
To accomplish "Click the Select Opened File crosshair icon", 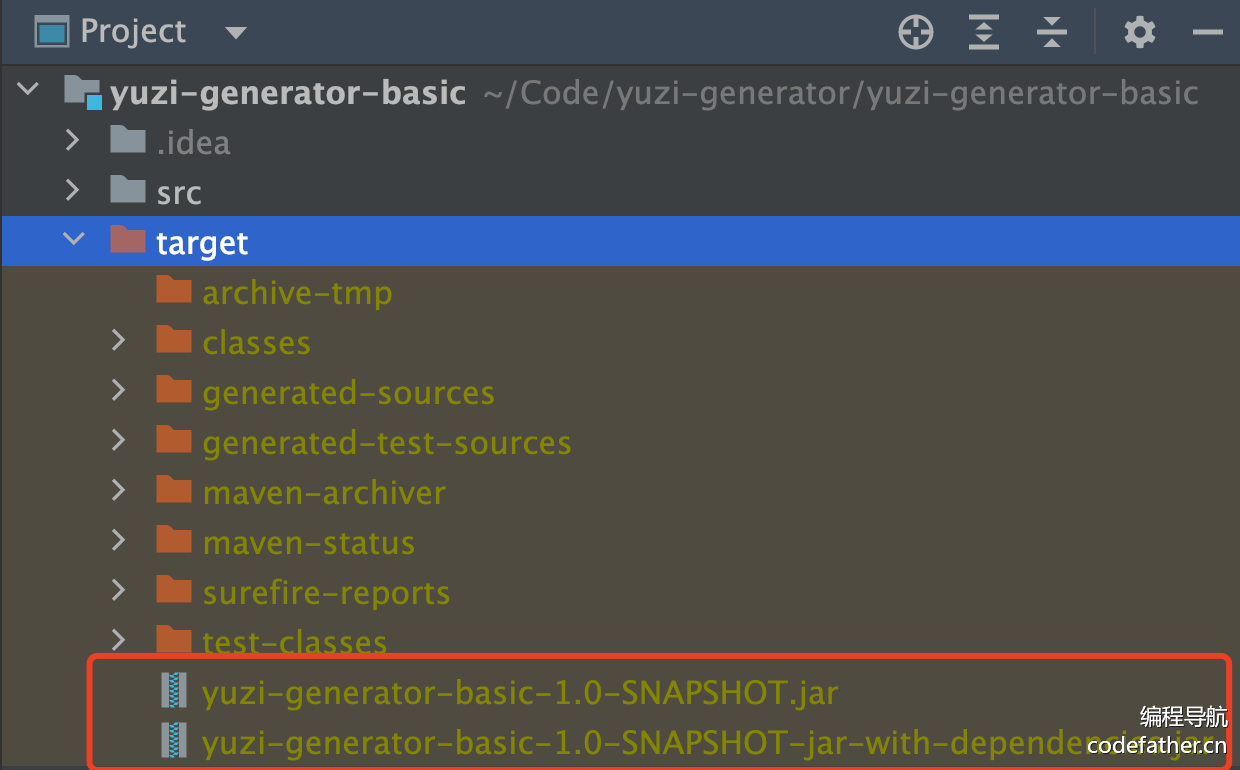I will coord(915,33).
